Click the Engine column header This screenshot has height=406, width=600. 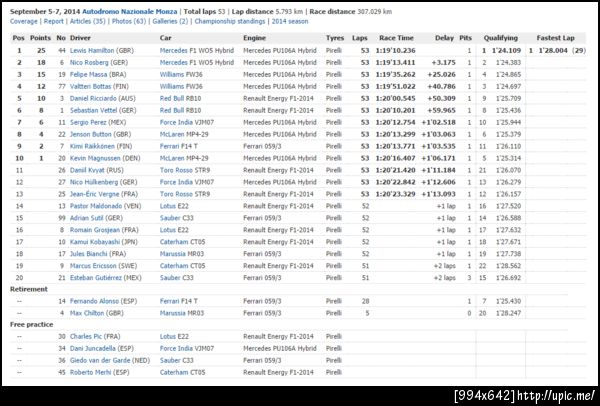254,38
